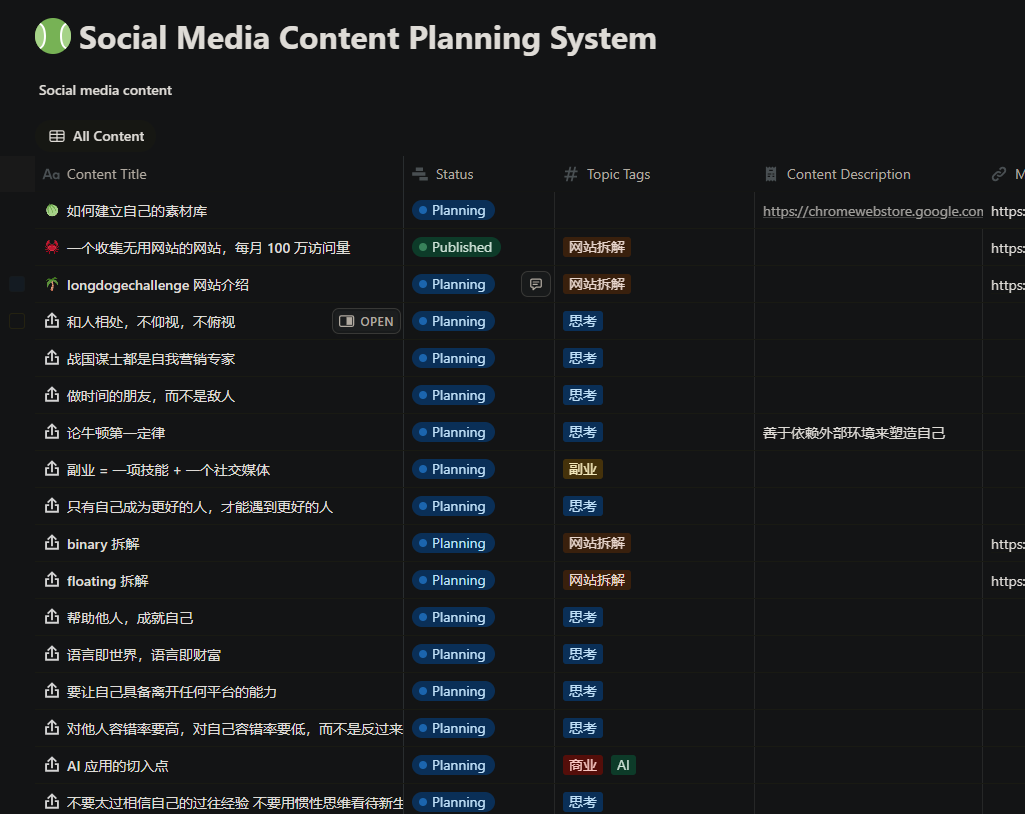Click the Content Description column header
Screen dimensions: 1025x814
(x=848, y=174)
